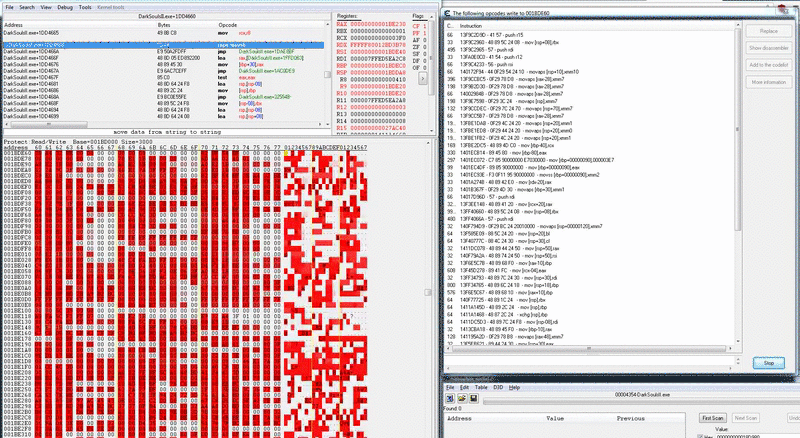Select opcode row 1411A1468 xchg [rsp],rbp

(589, 315)
